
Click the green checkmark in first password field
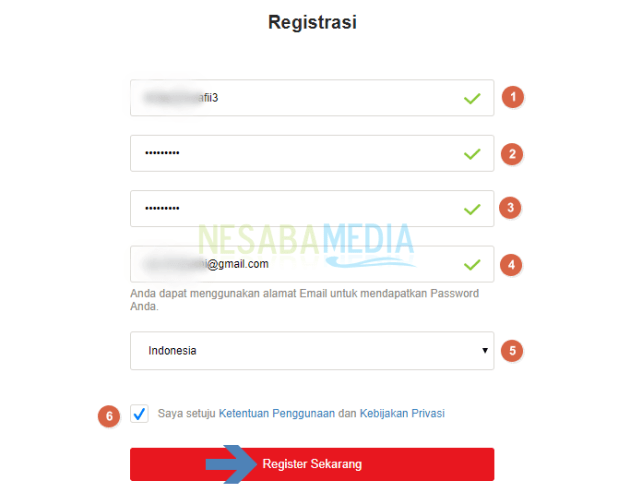472,154
